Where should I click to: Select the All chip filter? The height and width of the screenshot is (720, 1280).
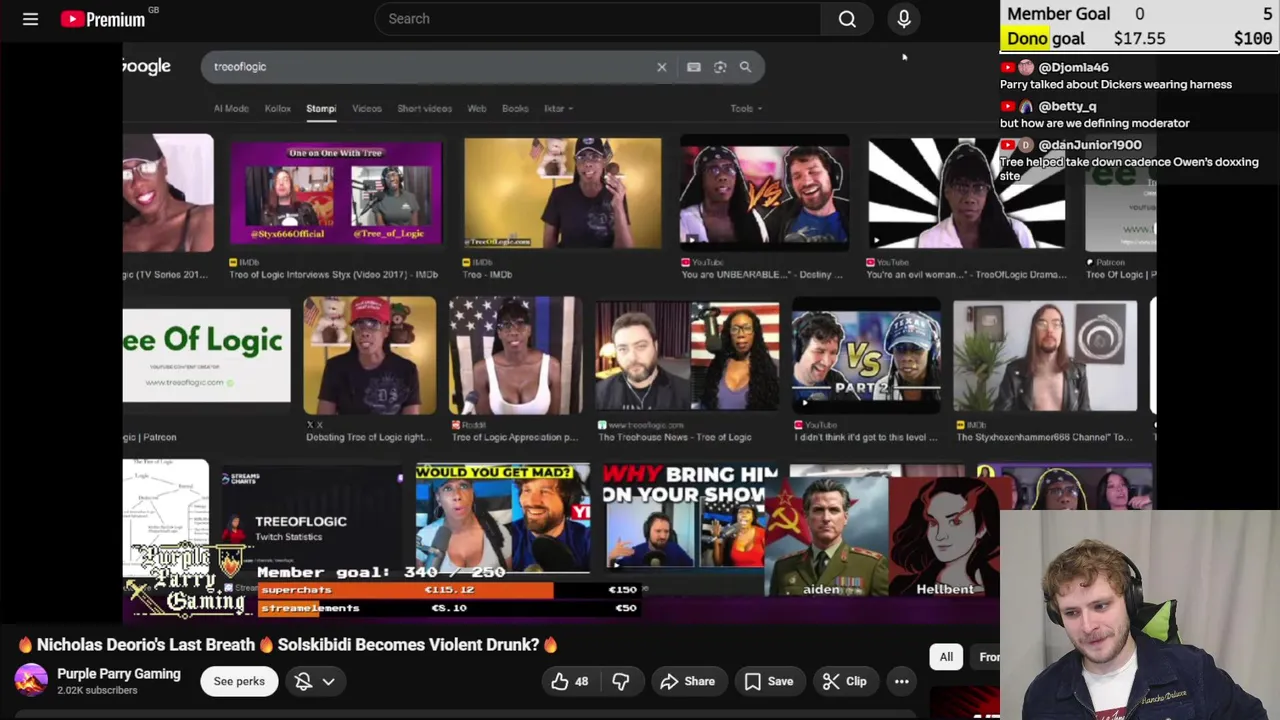(946, 657)
